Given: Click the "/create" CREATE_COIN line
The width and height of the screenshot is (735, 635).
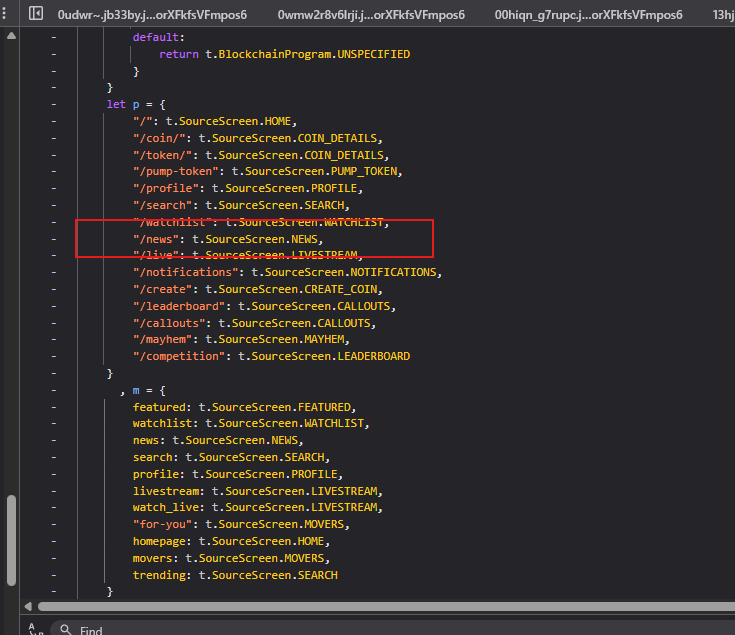Looking at the screenshot, I should click(x=257, y=289).
